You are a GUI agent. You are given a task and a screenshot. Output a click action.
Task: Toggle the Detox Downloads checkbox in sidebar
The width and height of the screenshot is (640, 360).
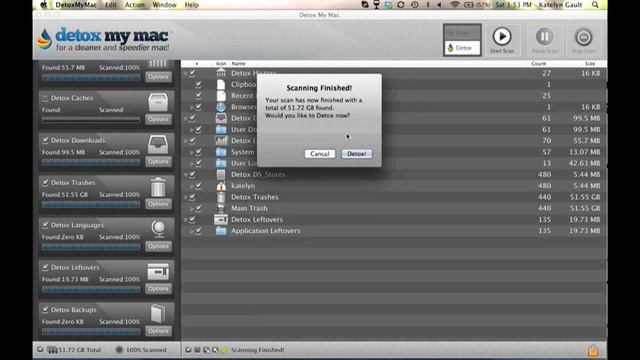(x=45, y=140)
